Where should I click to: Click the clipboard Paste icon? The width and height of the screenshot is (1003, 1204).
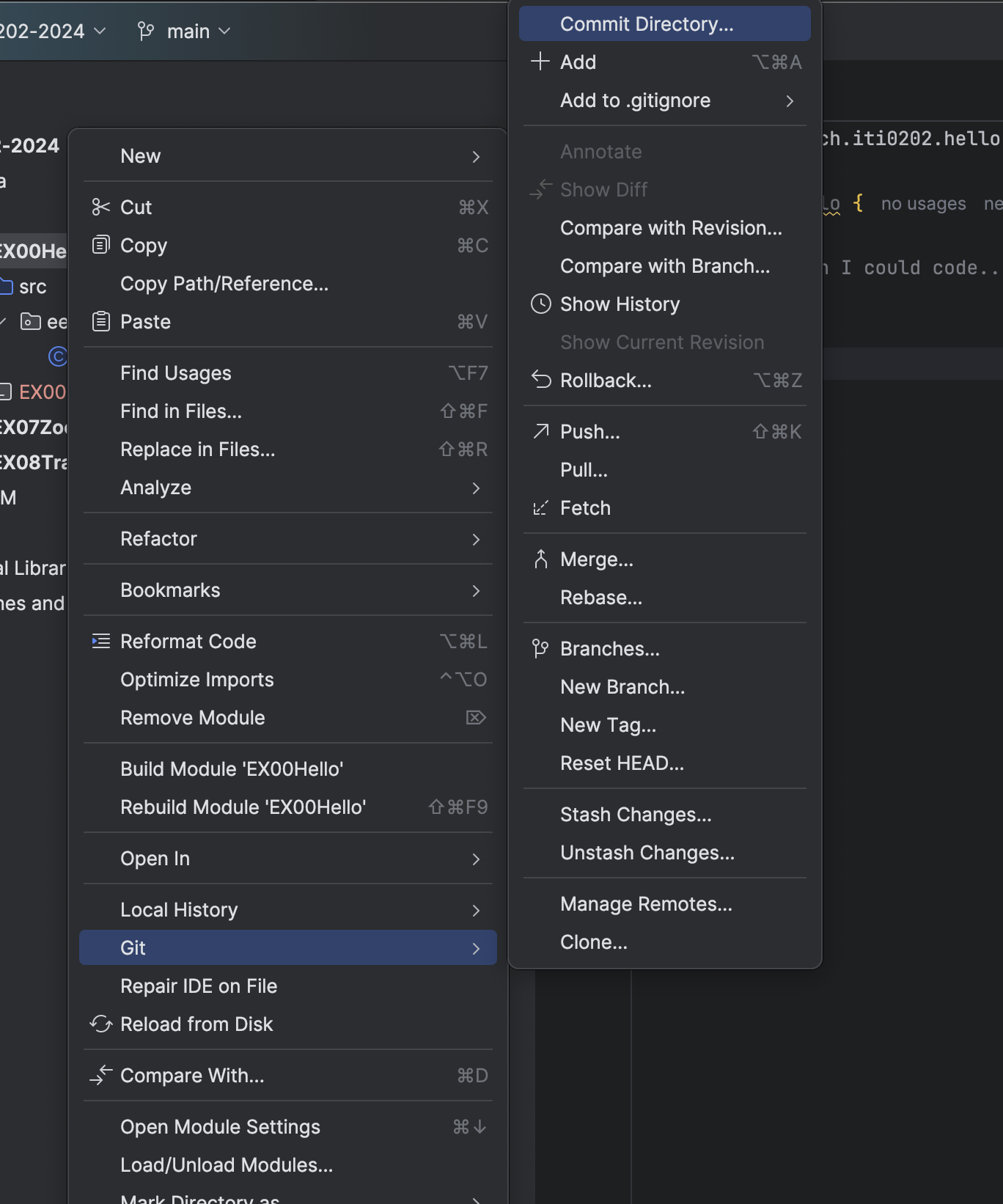(100, 321)
